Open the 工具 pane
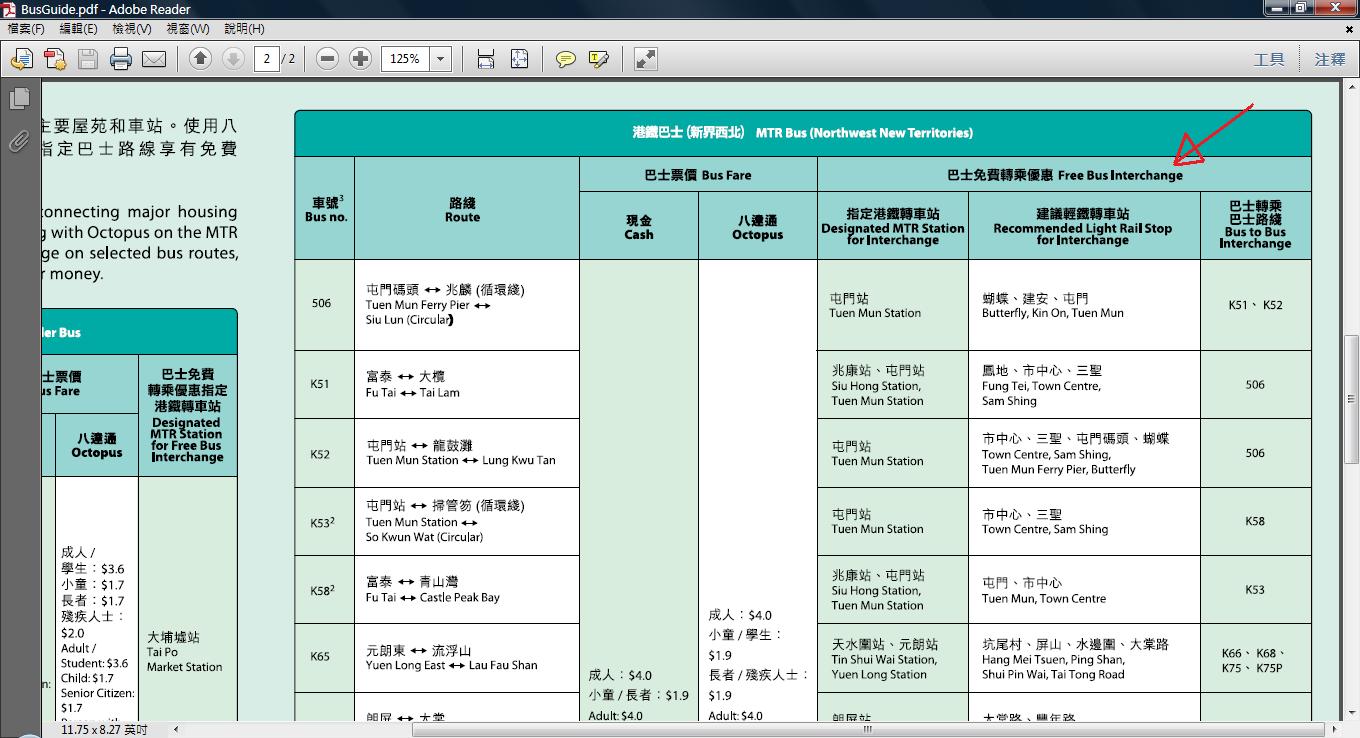The image size is (1360, 738). 1269,59
